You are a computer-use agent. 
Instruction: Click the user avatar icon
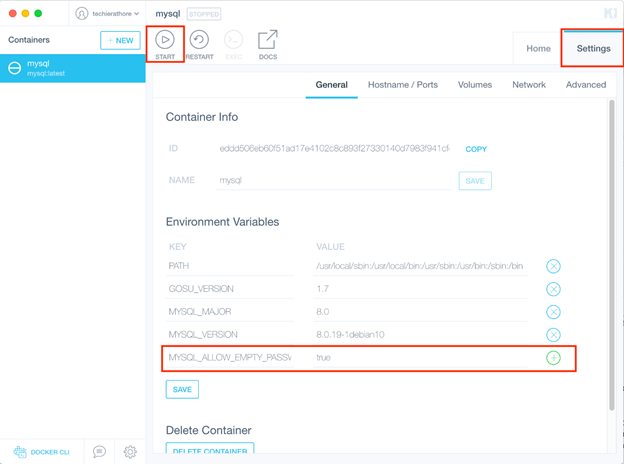[82, 14]
